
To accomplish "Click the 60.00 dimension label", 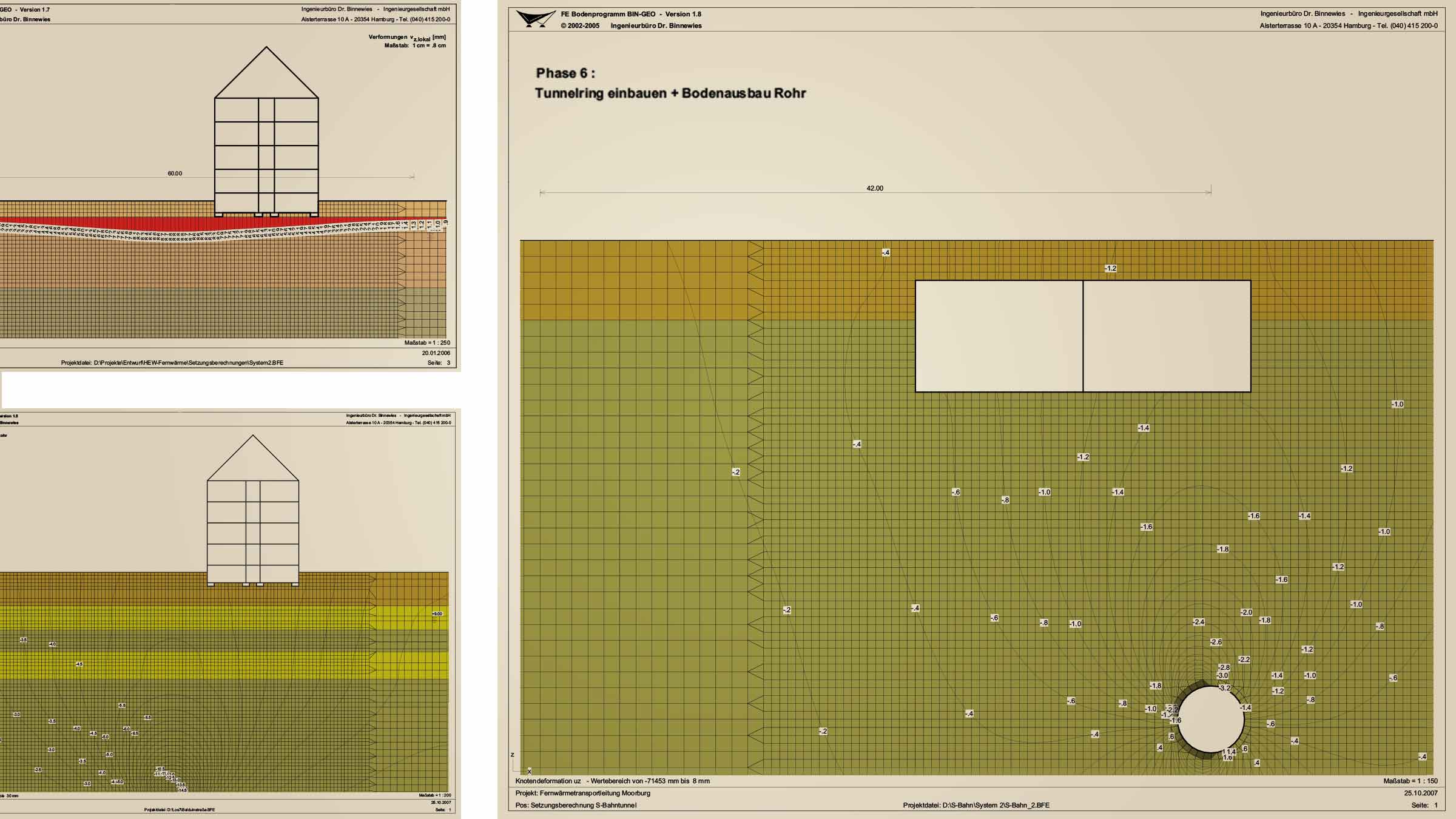I will pos(175,174).
